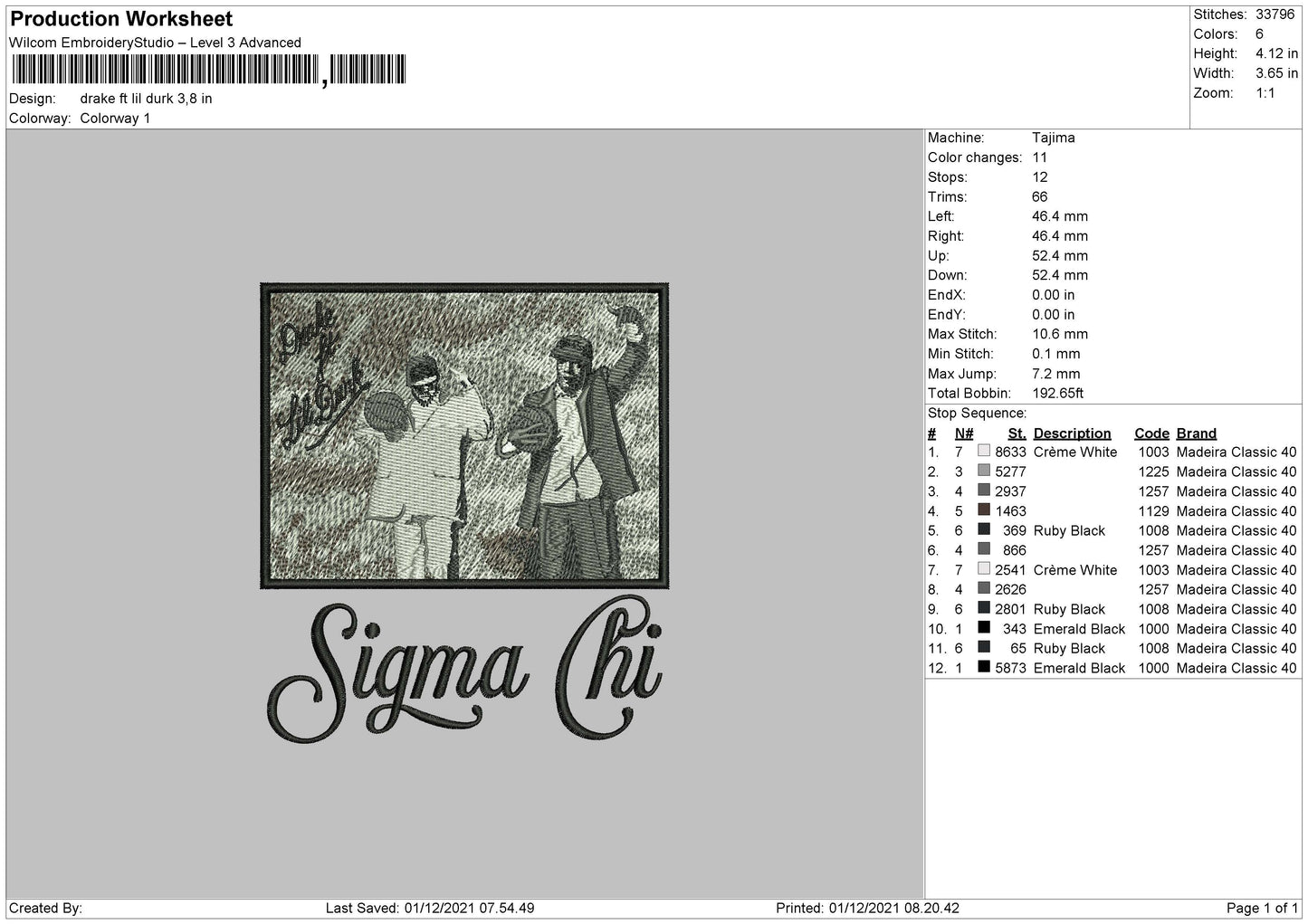Click the Up value 52.4 mm
The image size is (1308, 924).
click(x=1060, y=255)
